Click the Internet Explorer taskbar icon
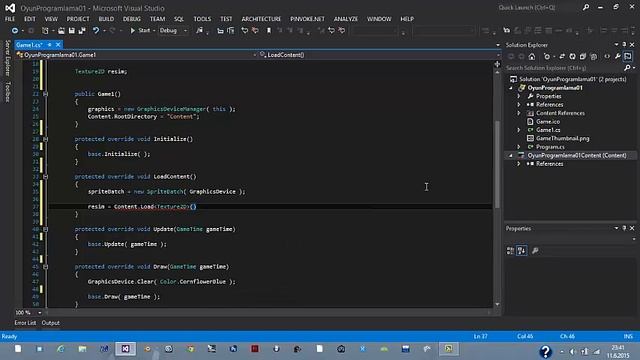This screenshot has height=360, width=640. coord(61,349)
